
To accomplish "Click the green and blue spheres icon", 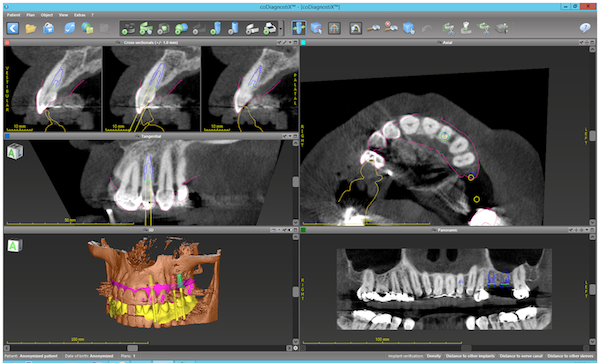I will coord(181,29).
